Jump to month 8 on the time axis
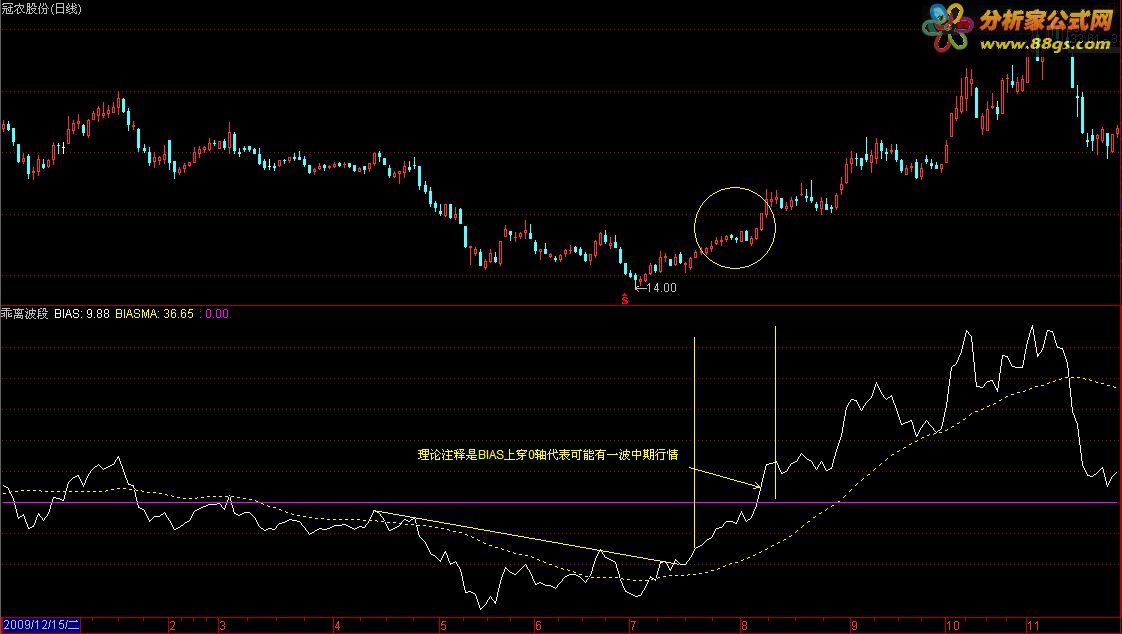 click(x=744, y=626)
